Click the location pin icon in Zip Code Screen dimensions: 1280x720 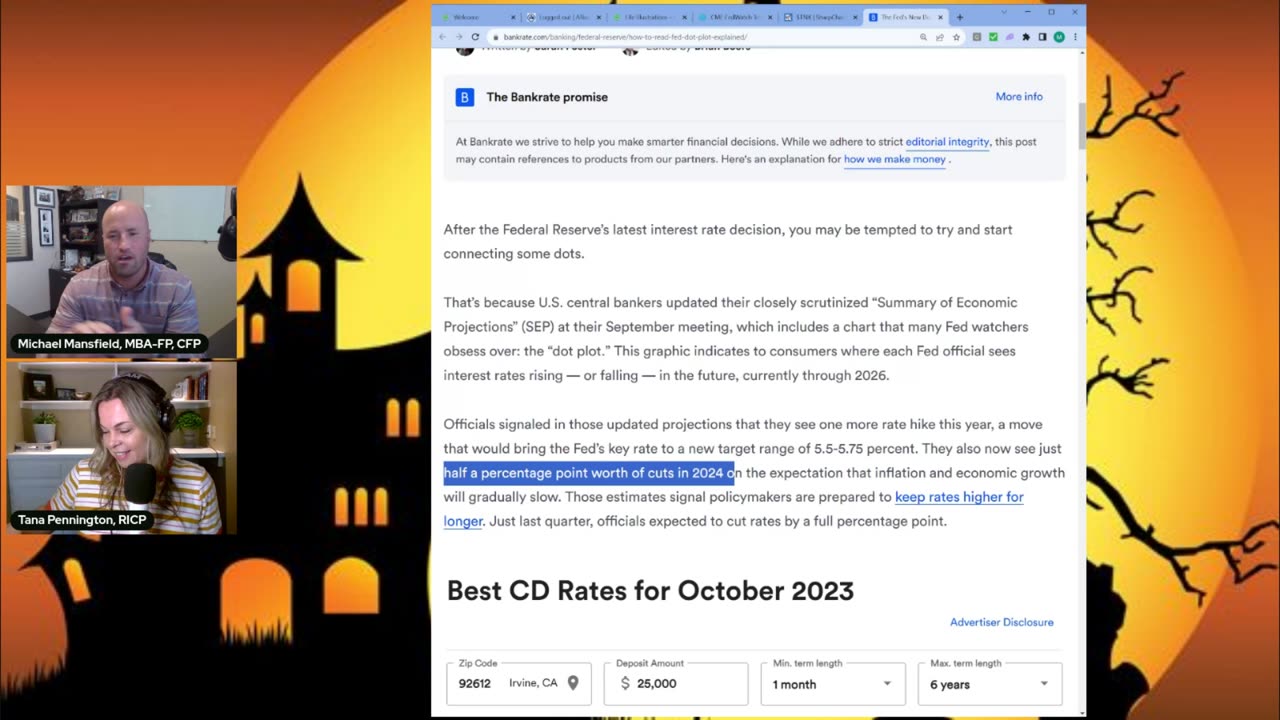pyautogui.click(x=573, y=683)
